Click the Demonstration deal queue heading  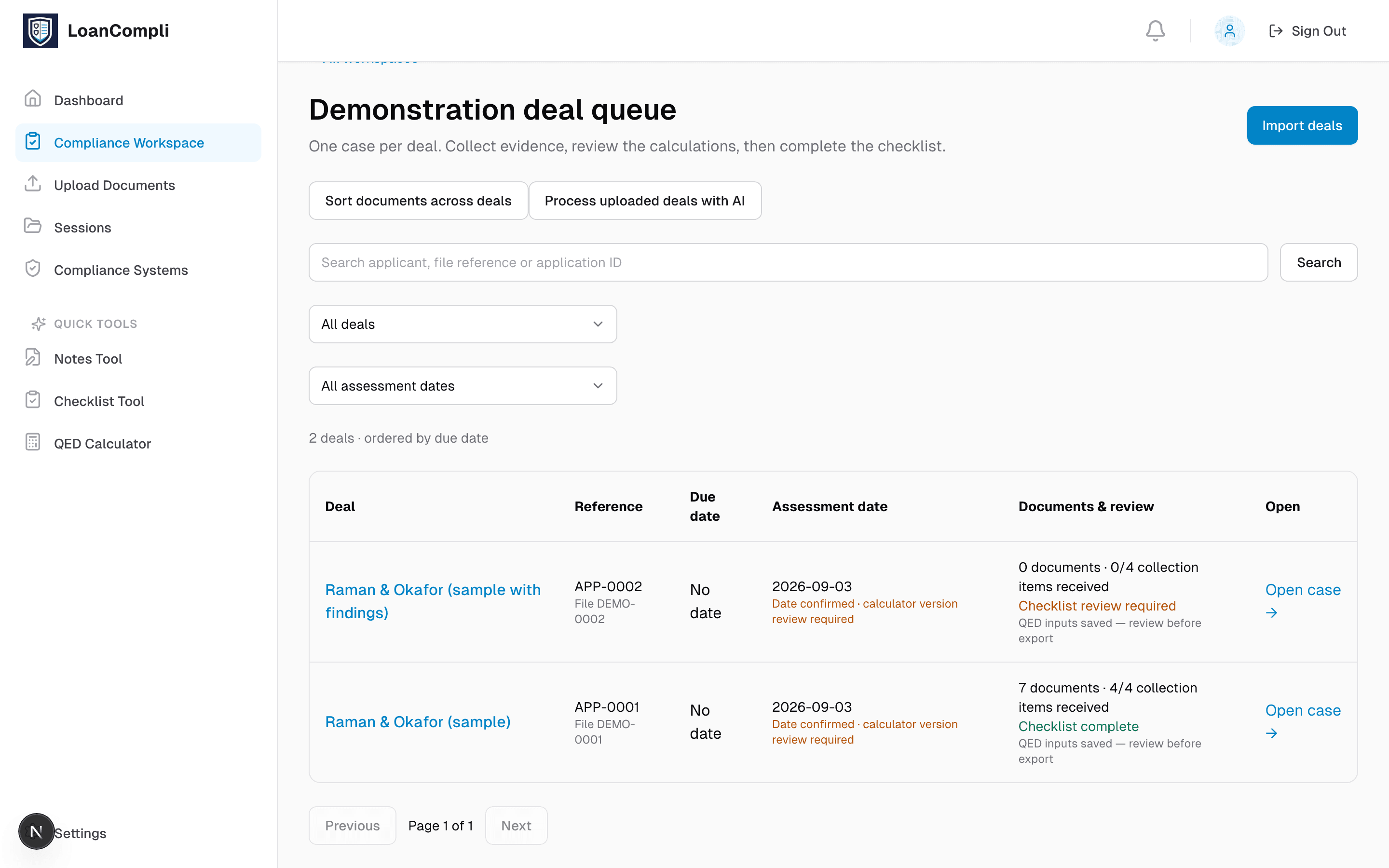pyautogui.click(x=492, y=109)
